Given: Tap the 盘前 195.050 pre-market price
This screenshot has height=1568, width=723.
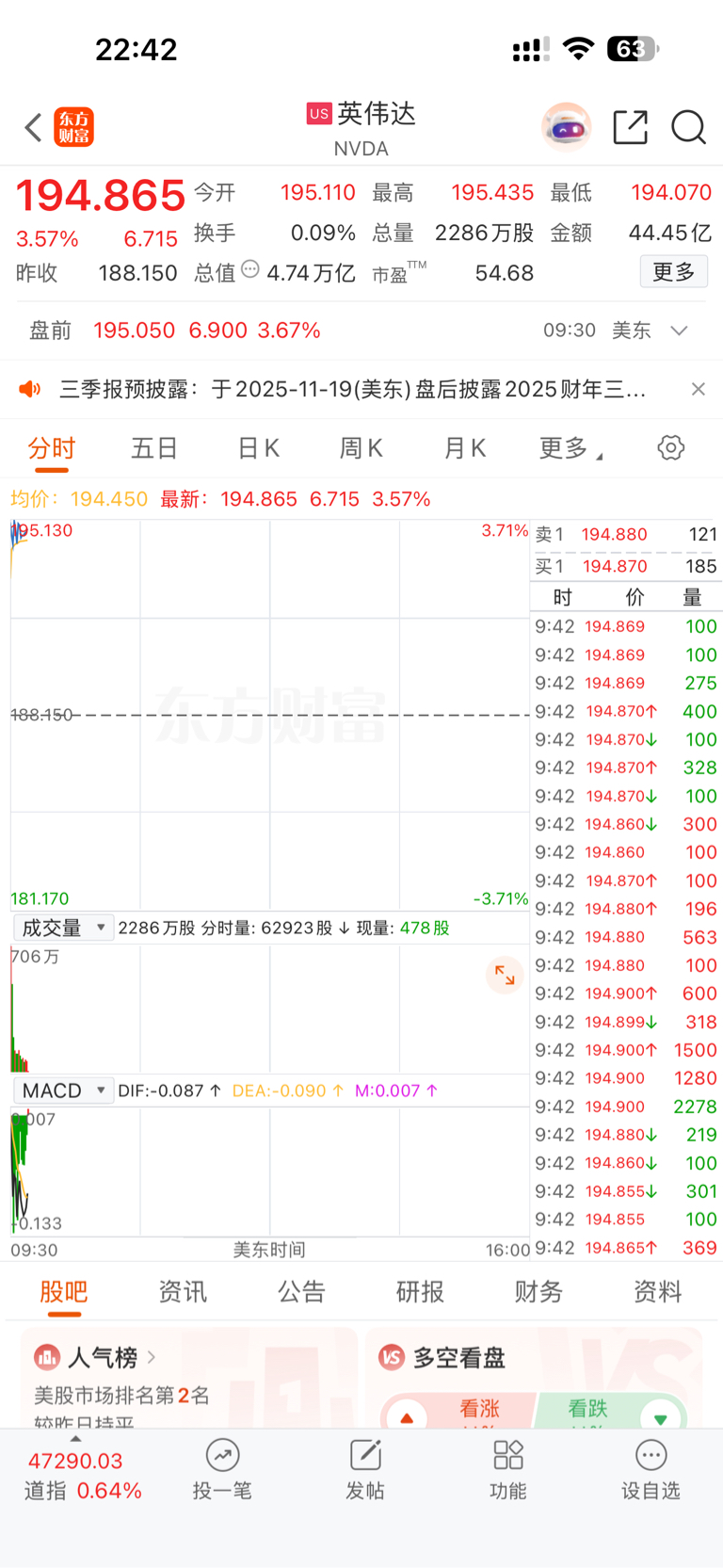Looking at the screenshot, I should [134, 331].
